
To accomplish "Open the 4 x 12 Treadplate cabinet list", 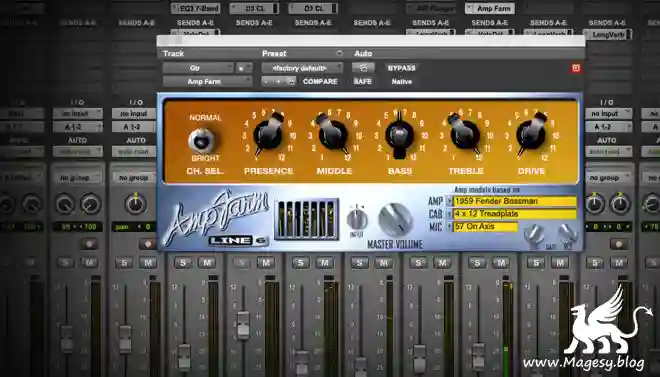I will click(514, 214).
